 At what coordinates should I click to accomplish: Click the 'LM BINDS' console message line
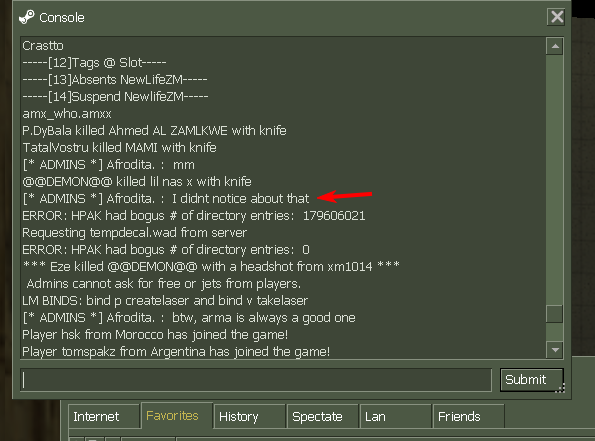click(x=165, y=300)
